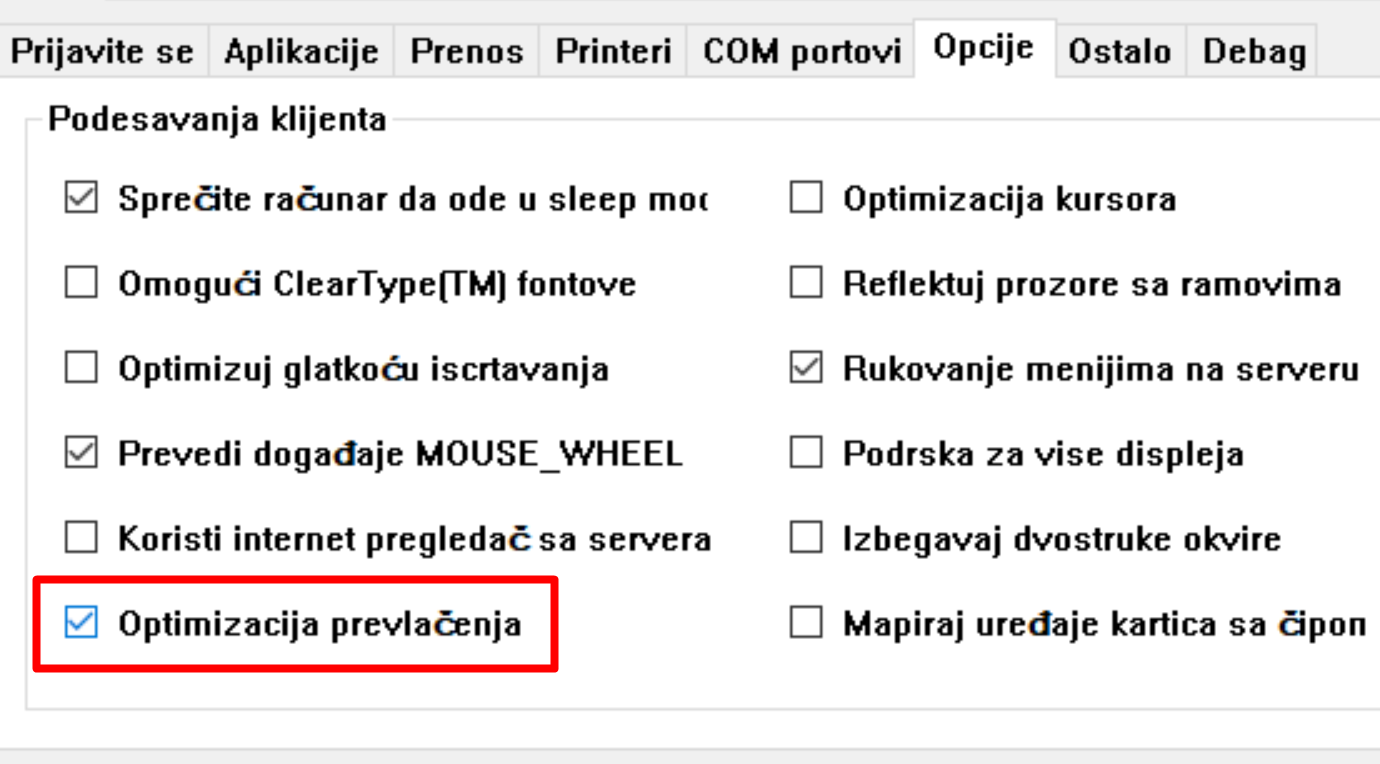Uncheck Optimizacija prevlačenja option
Image resolution: width=1380 pixels, height=764 pixels.
[81, 624]
